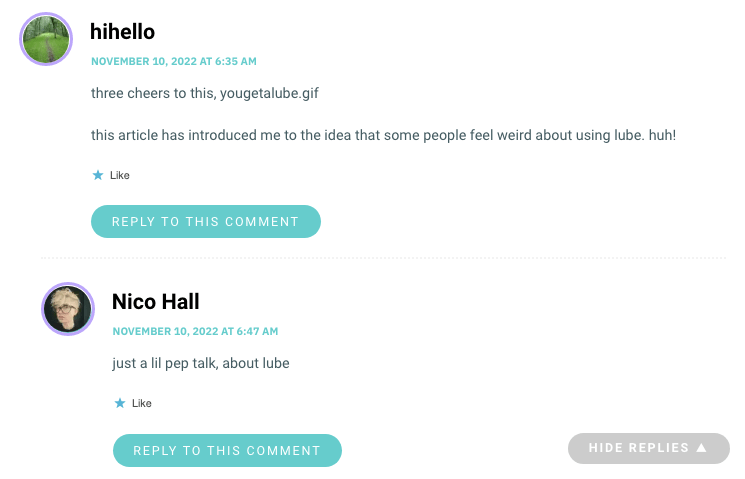Screen dimensions: 745x479
Task: Click the star icon under hihello's comment
Action: click(x=98, y=175)
